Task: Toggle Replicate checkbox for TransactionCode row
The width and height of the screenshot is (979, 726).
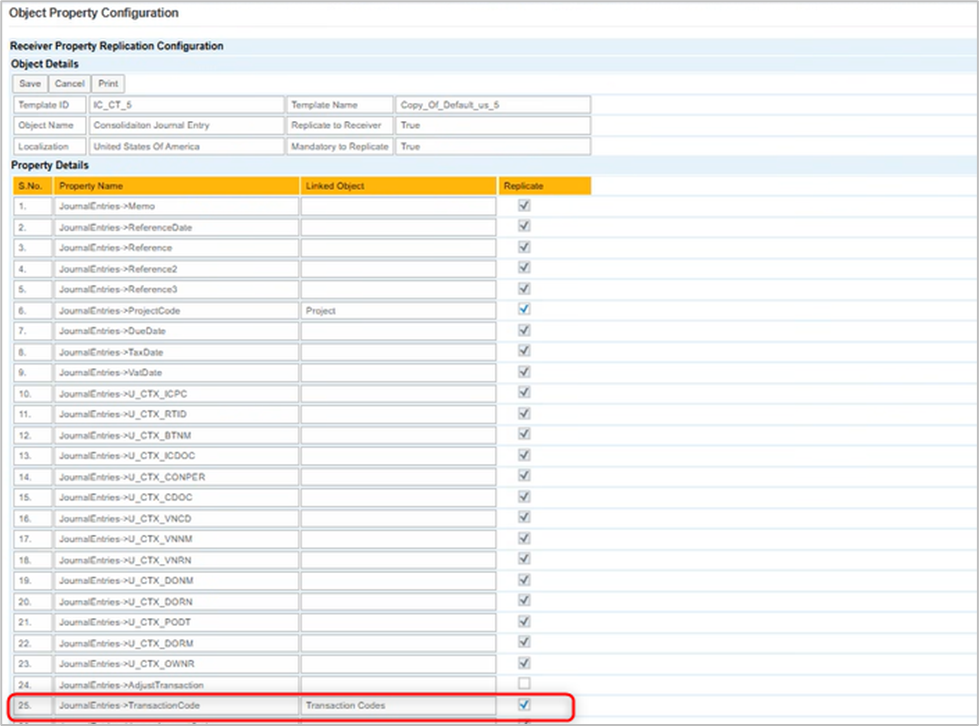Action: click(x=524, y=705)
